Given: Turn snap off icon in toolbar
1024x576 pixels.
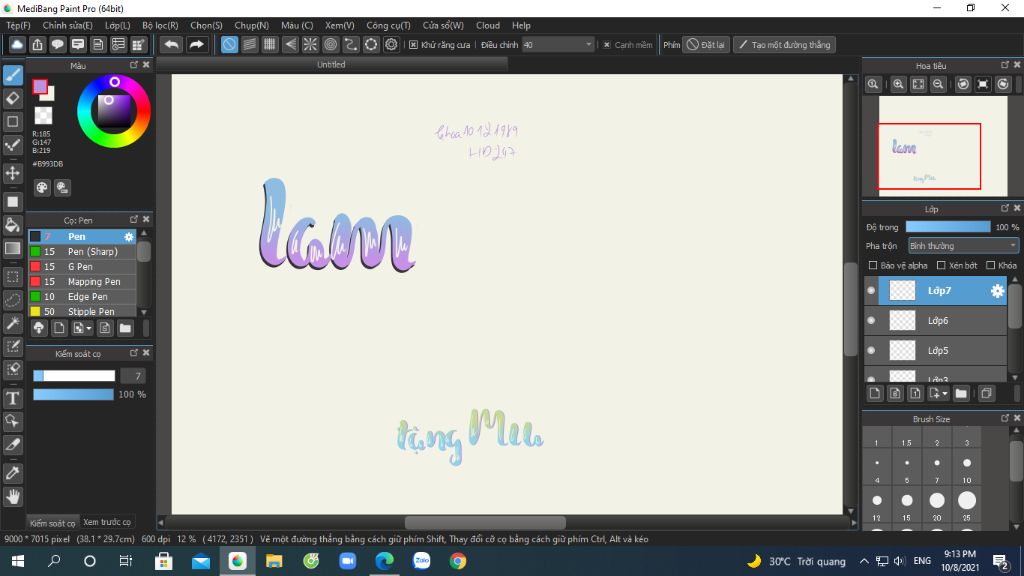Looking at the screenshot, I should click(229, 44).
